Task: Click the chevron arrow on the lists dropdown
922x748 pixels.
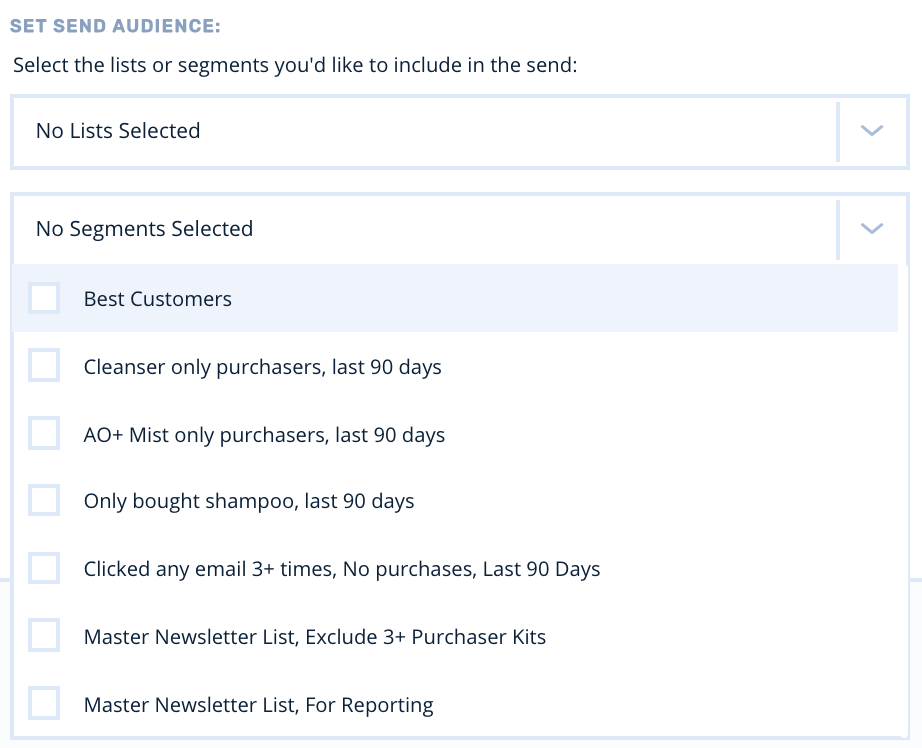Action: pyautogui.click(x=872, y=131)
